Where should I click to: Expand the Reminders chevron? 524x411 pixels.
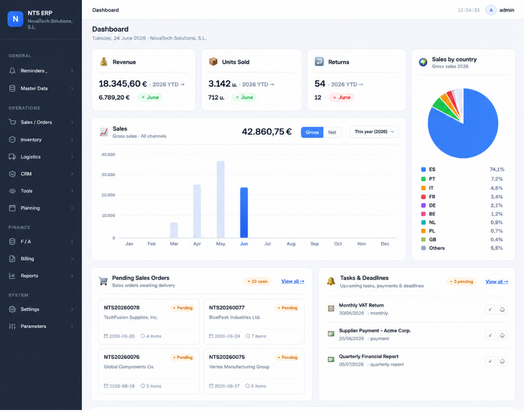pyautogui.click(x=72, y=71)
